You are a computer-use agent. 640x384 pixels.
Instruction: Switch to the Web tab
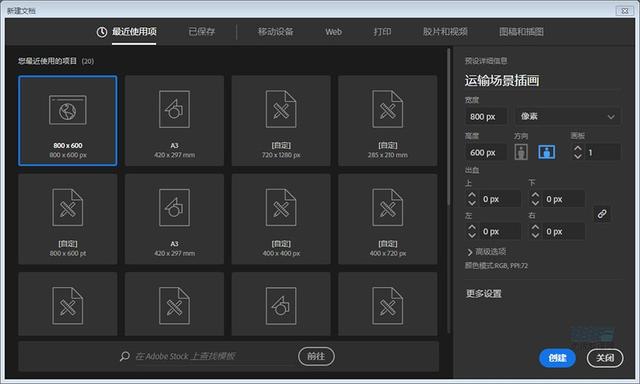point(333,32)
